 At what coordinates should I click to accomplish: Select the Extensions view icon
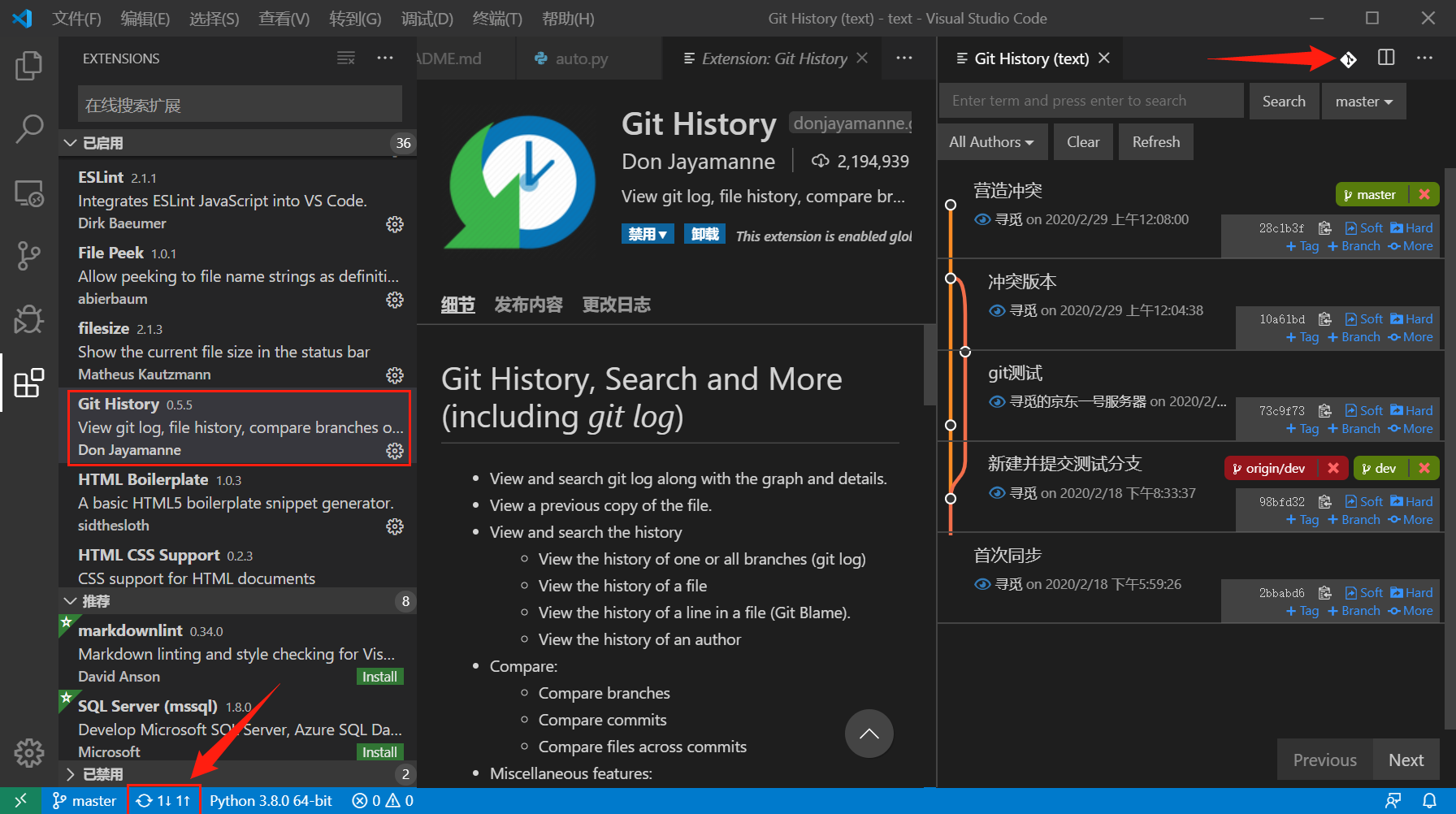click(29, 383)
